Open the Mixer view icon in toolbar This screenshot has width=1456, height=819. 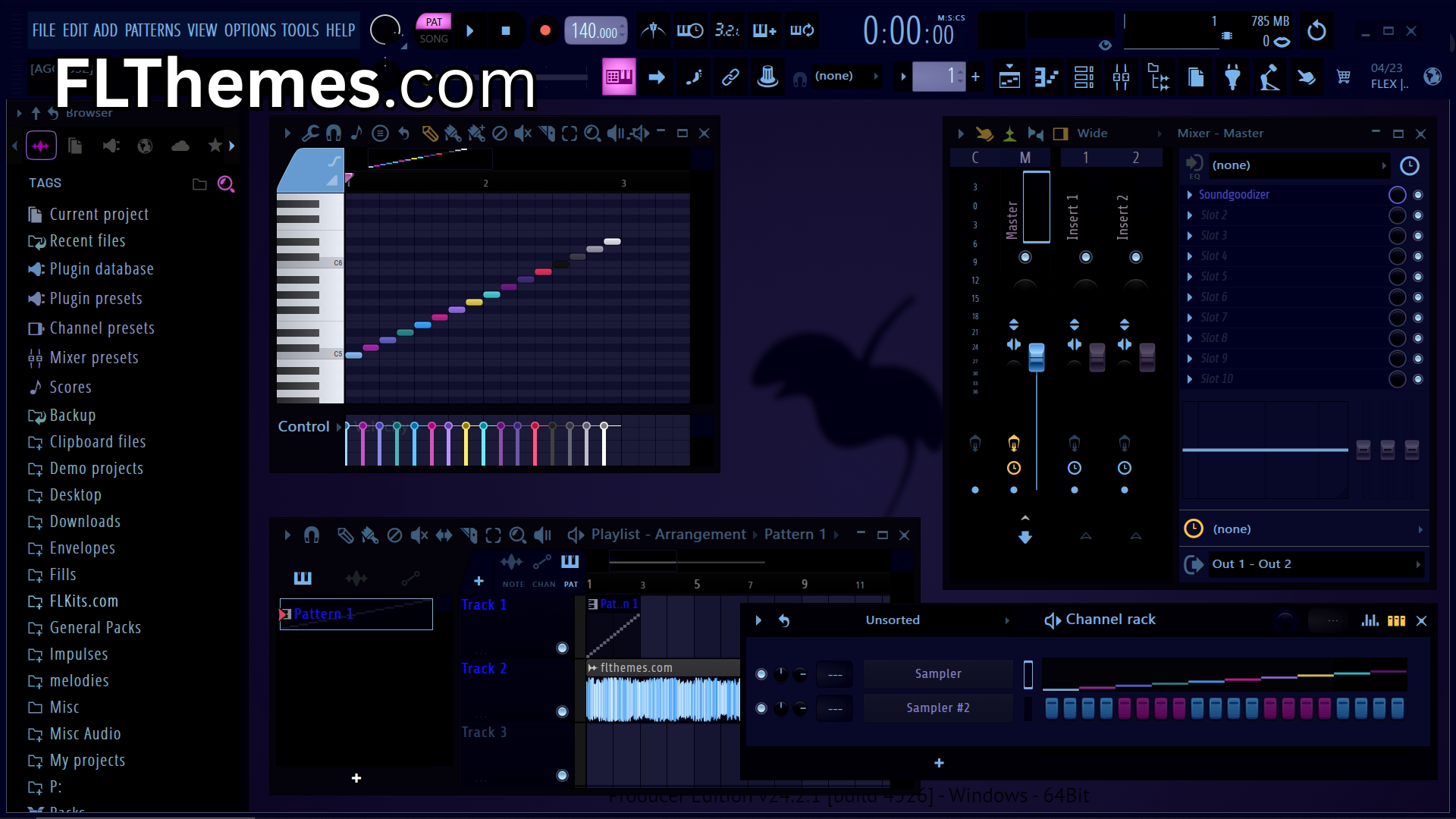coord(1121,77)
